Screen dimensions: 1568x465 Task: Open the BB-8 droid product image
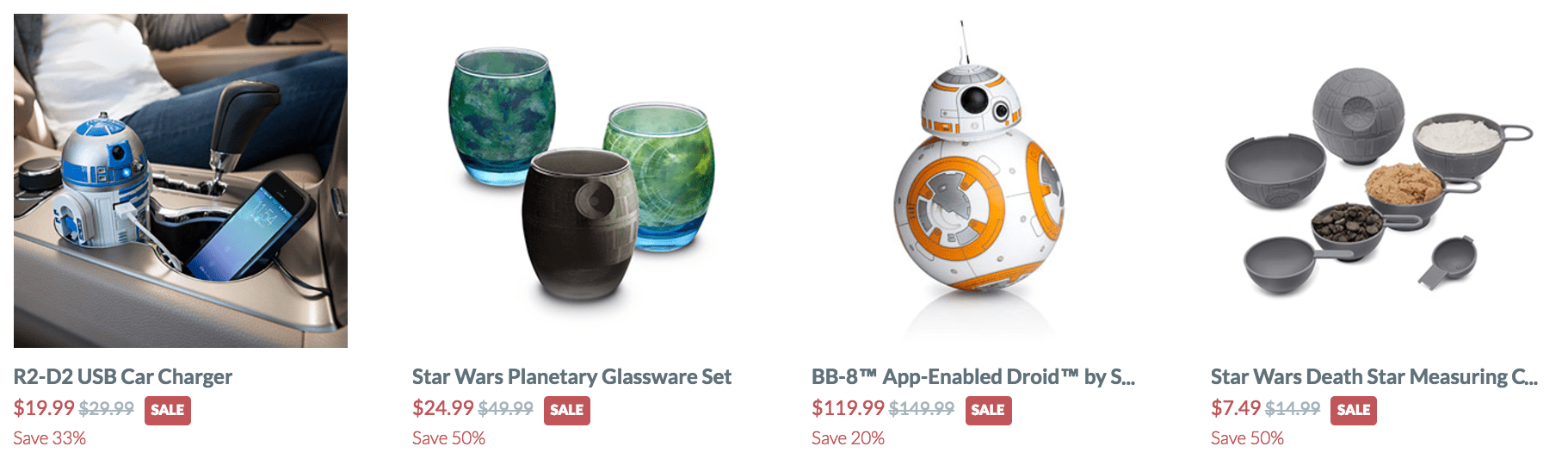[x=979, y=181]
